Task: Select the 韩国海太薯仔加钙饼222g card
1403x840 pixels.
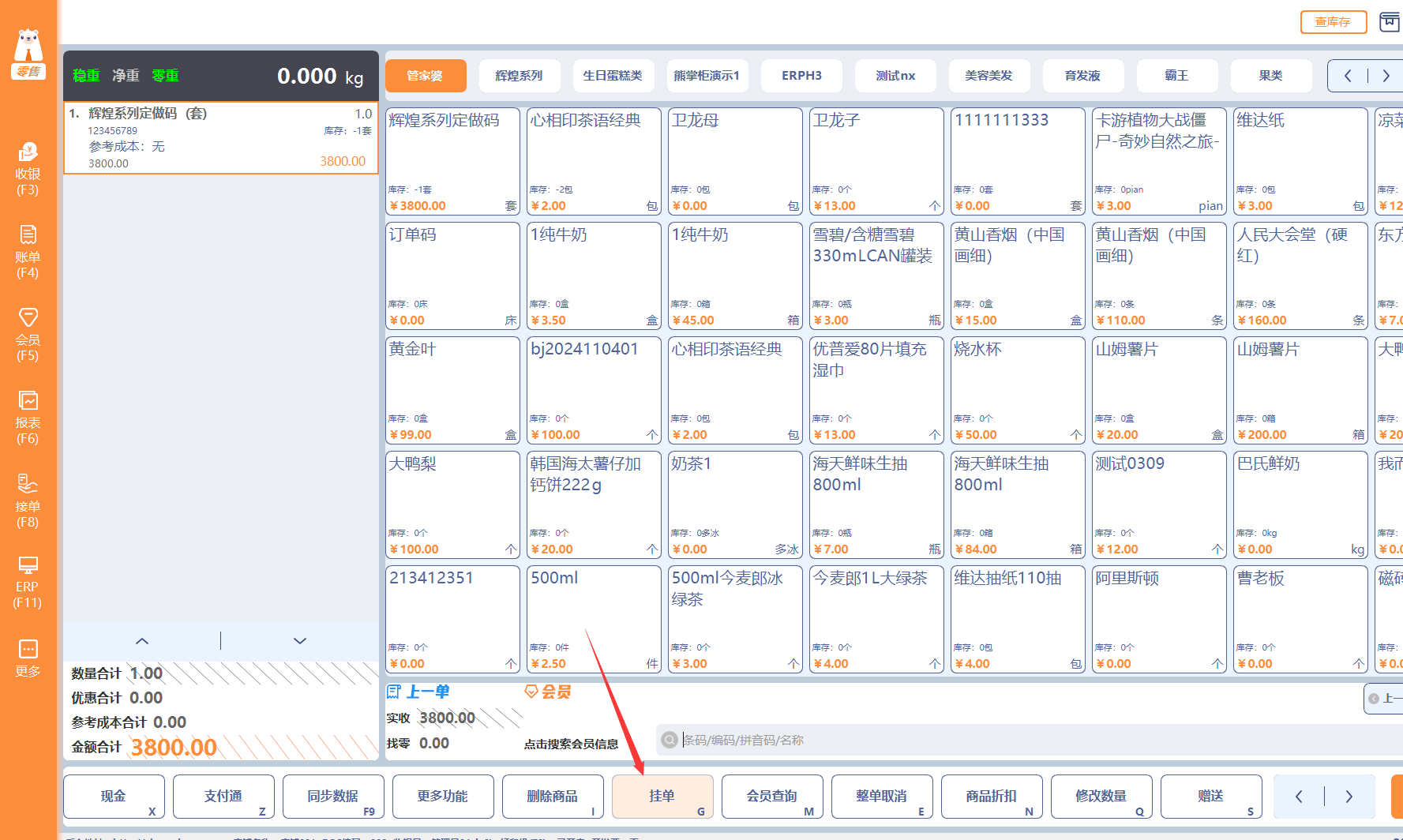Action: click(595, 505)
